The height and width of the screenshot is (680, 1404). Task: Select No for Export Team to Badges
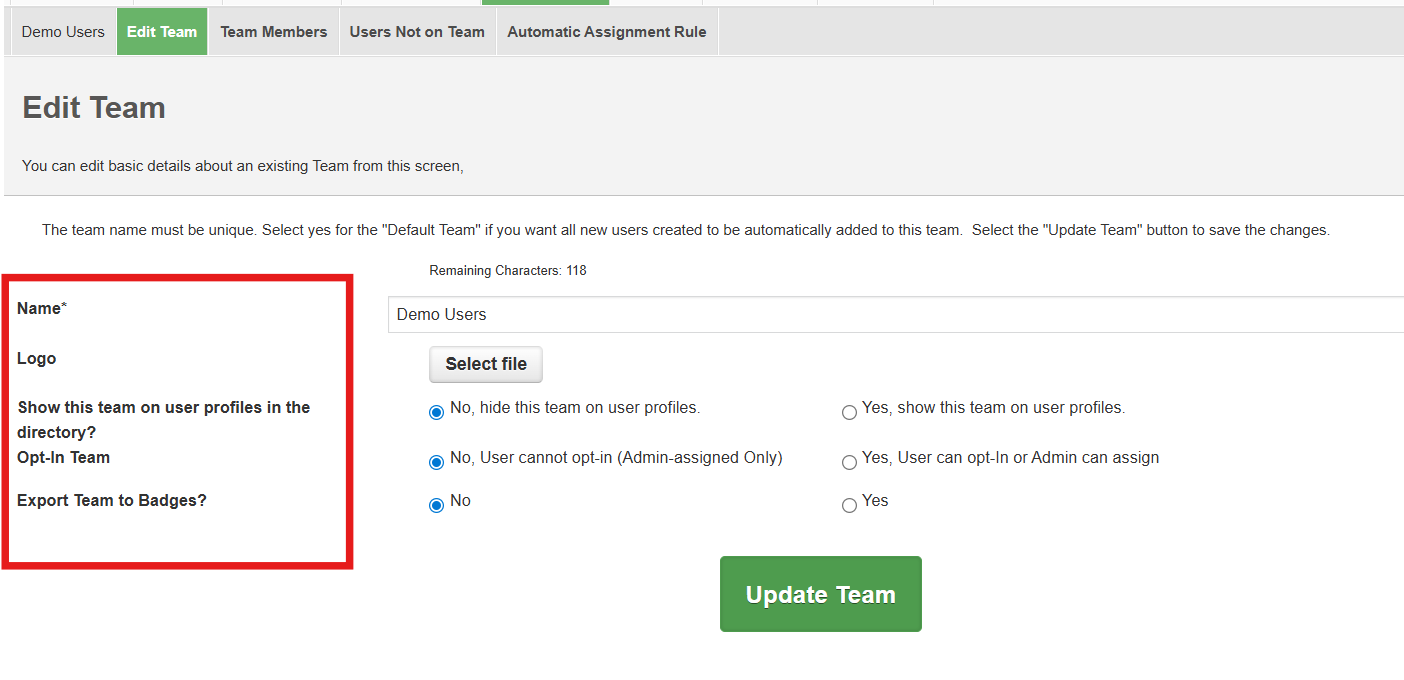click(x=436, y=505)
